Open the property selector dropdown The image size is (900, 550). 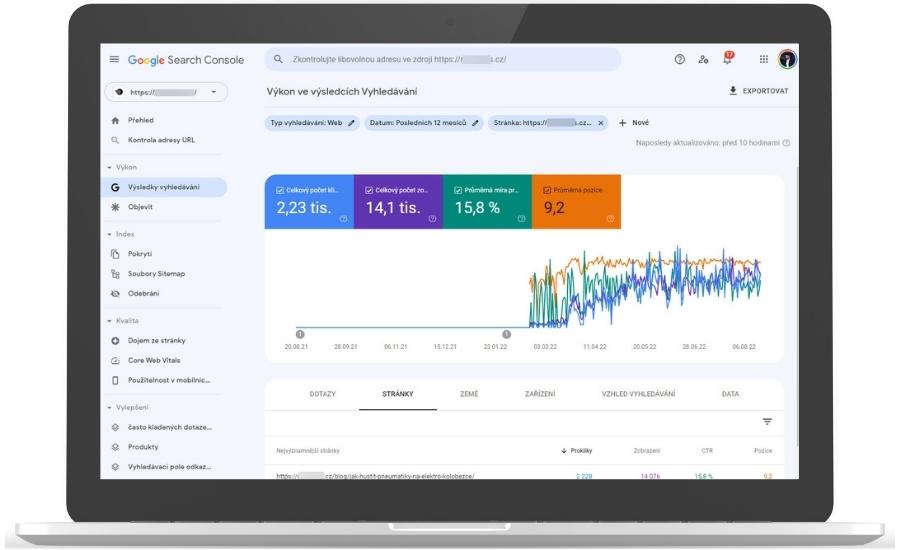166,92
